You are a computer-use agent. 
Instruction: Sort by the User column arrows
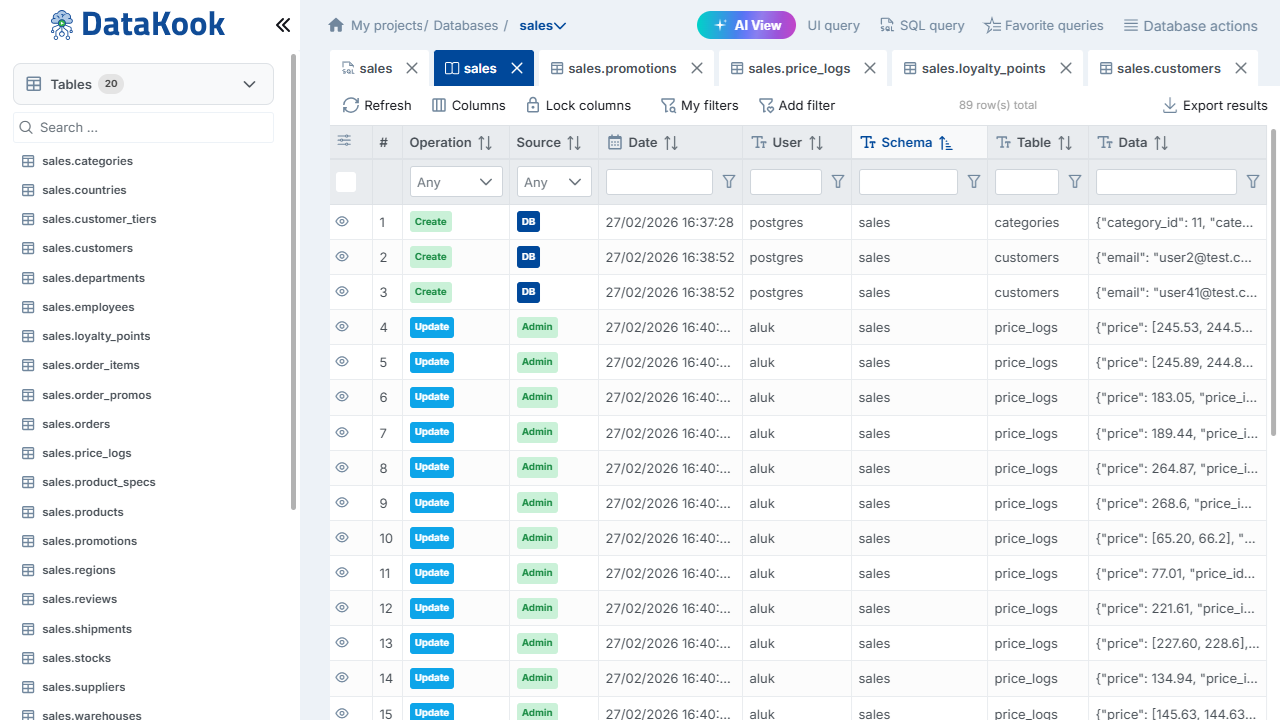coord(816,143)
